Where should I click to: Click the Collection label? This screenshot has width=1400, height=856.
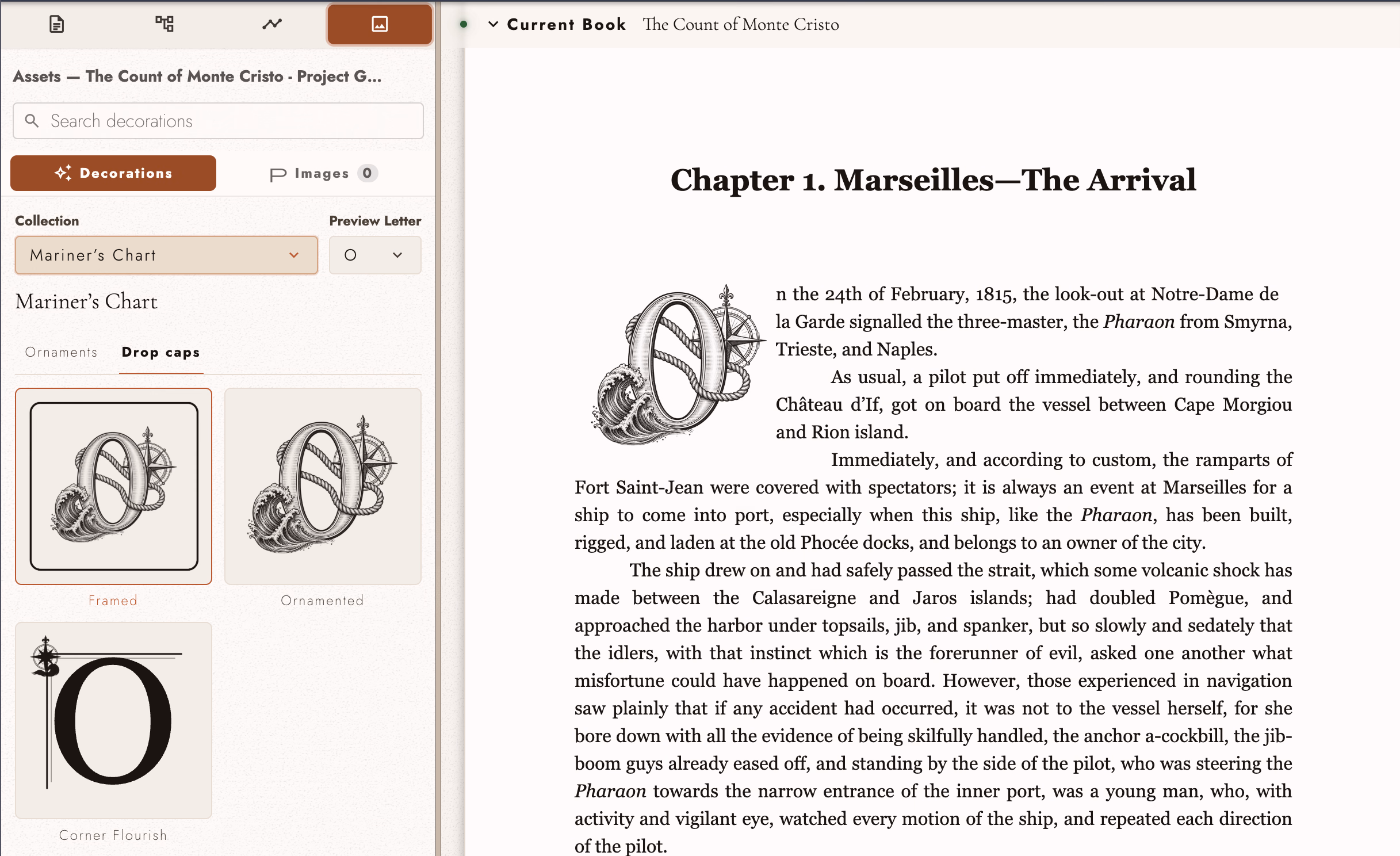click(47, 221)
